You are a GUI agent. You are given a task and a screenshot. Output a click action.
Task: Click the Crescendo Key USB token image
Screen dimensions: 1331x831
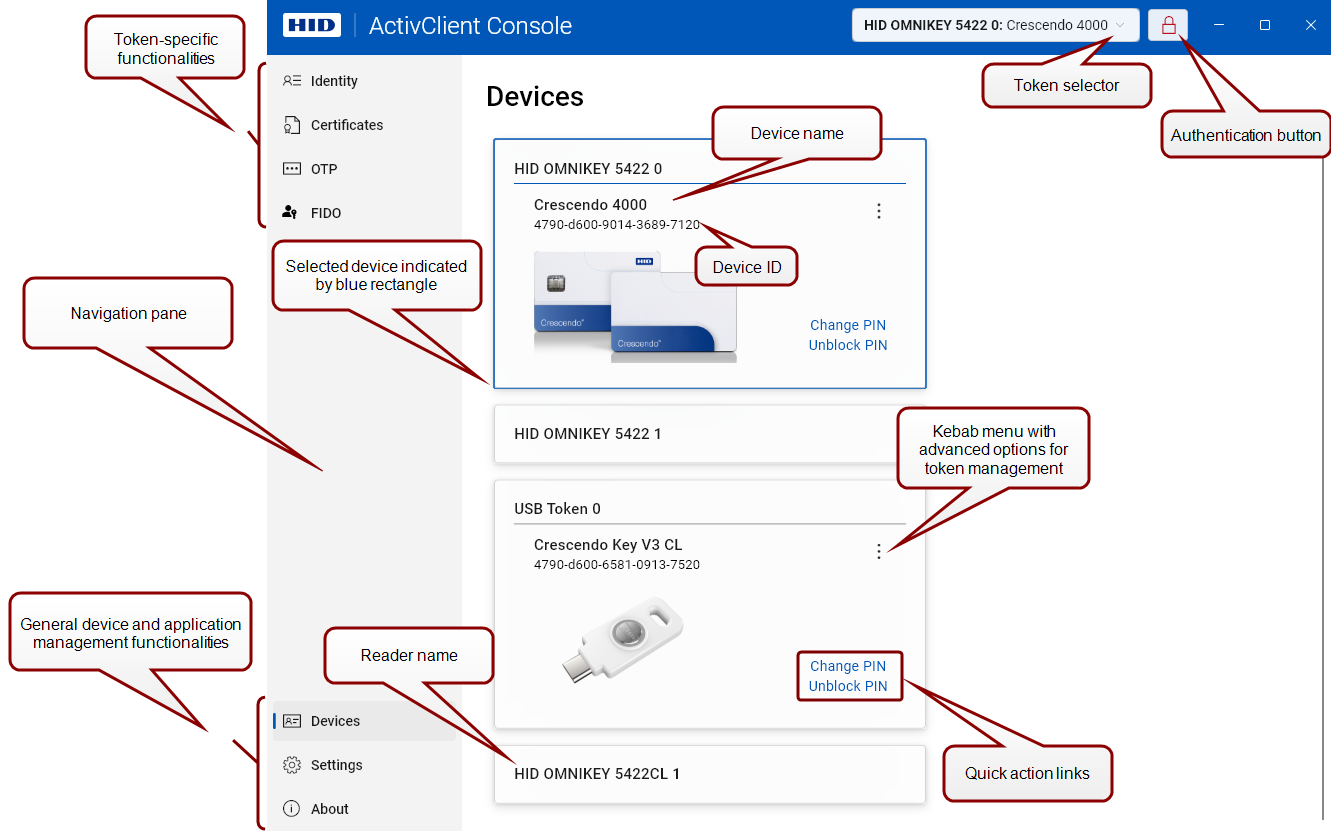pyautogui.click(x=624, y=639)
